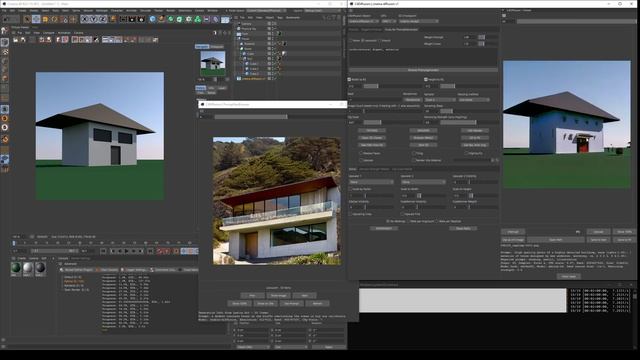Select the green material sphere
The image size is (640, 360).
tap(16, 268)
